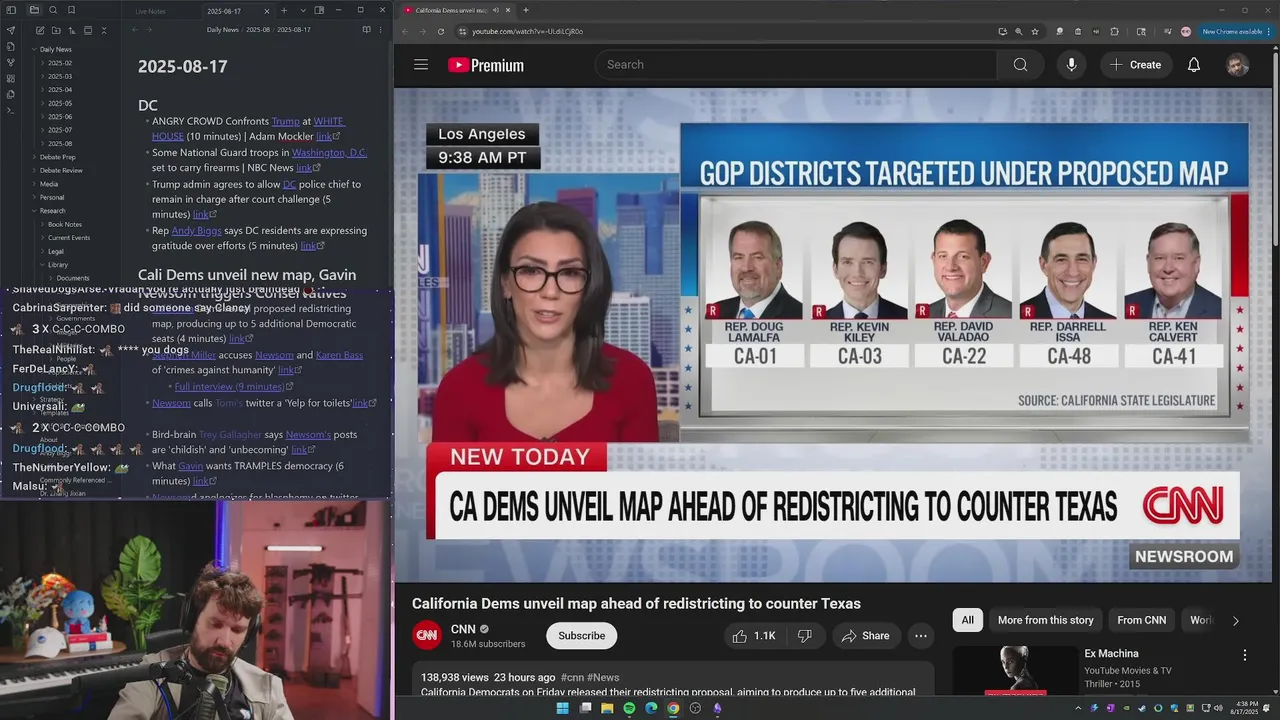Select More from this story chip
The image size is (1280, 720).
[1045, 620]
